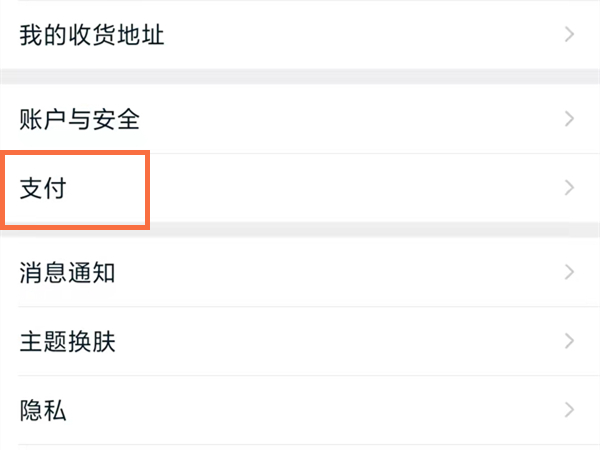The image size is (600, 450).
Task: Click the arrow icon next to 账户与安全
Action: pyautogui.click(x=570, y=120)
